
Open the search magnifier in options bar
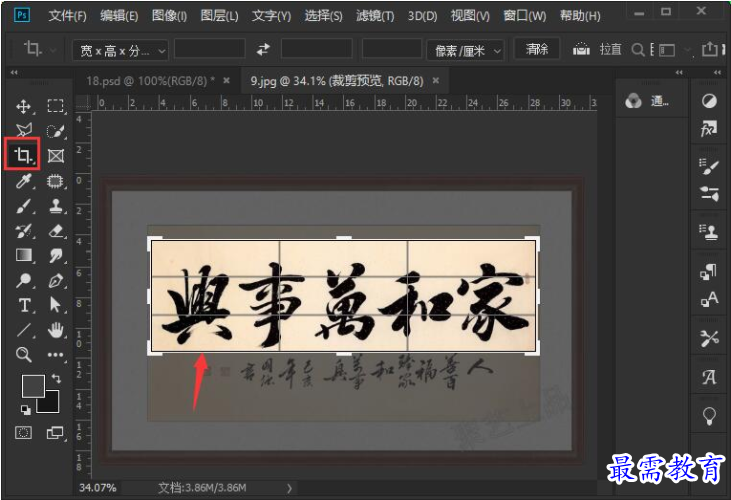[638, 49]
